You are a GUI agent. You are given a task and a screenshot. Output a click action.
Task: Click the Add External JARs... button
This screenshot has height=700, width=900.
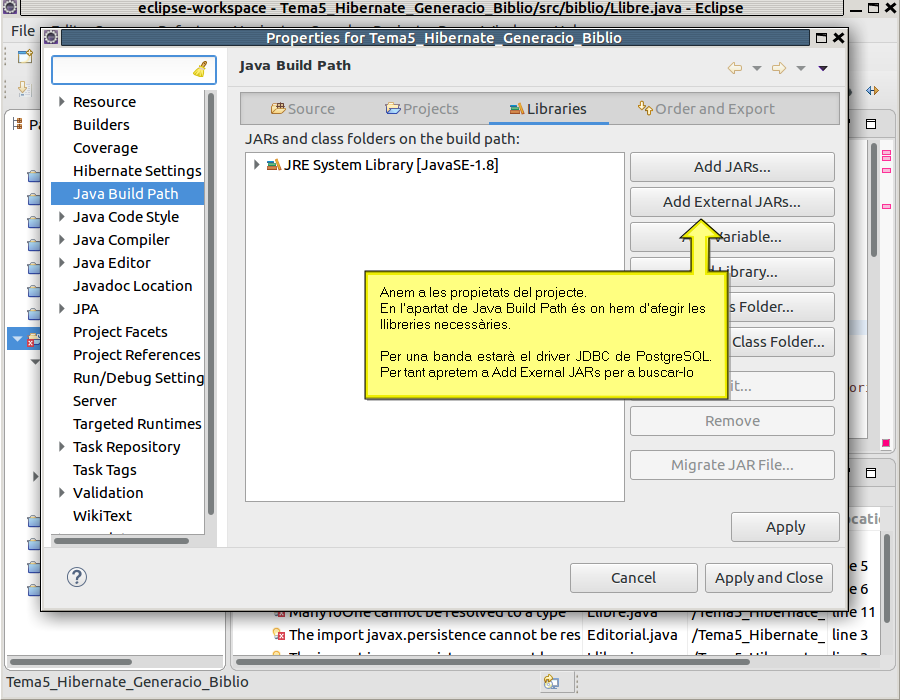pos(732,202)
